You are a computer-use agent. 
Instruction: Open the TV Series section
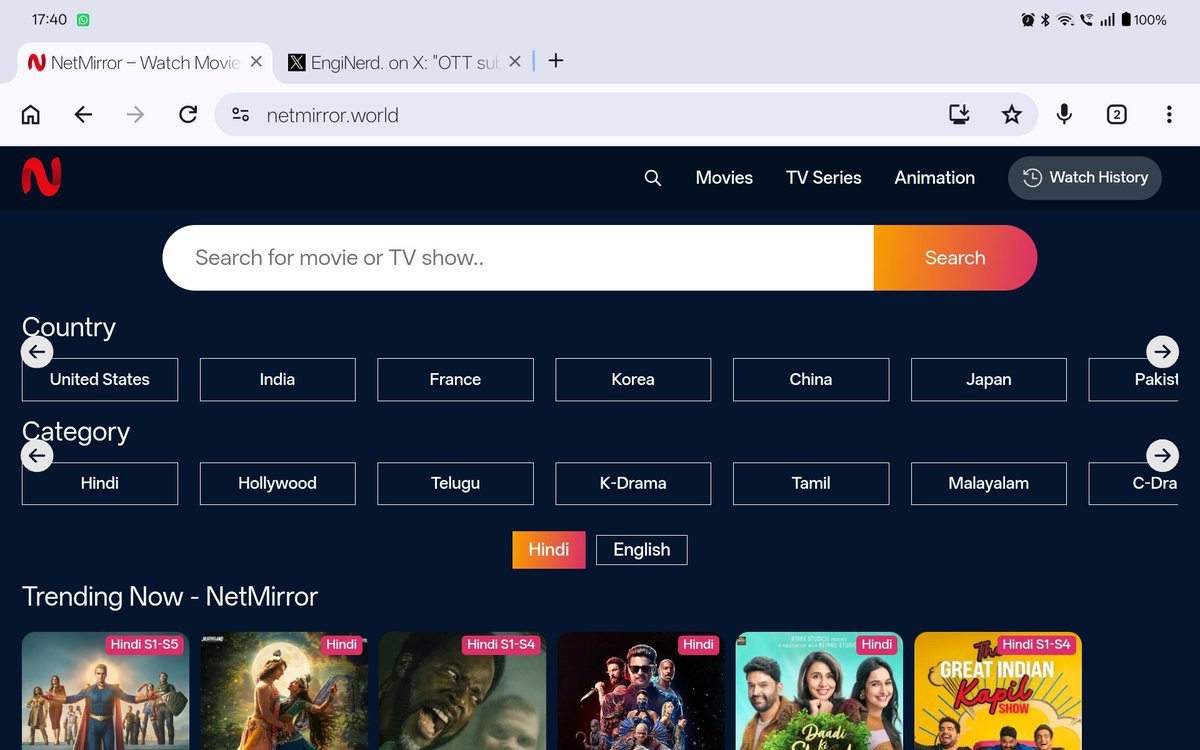coord(824,178)
